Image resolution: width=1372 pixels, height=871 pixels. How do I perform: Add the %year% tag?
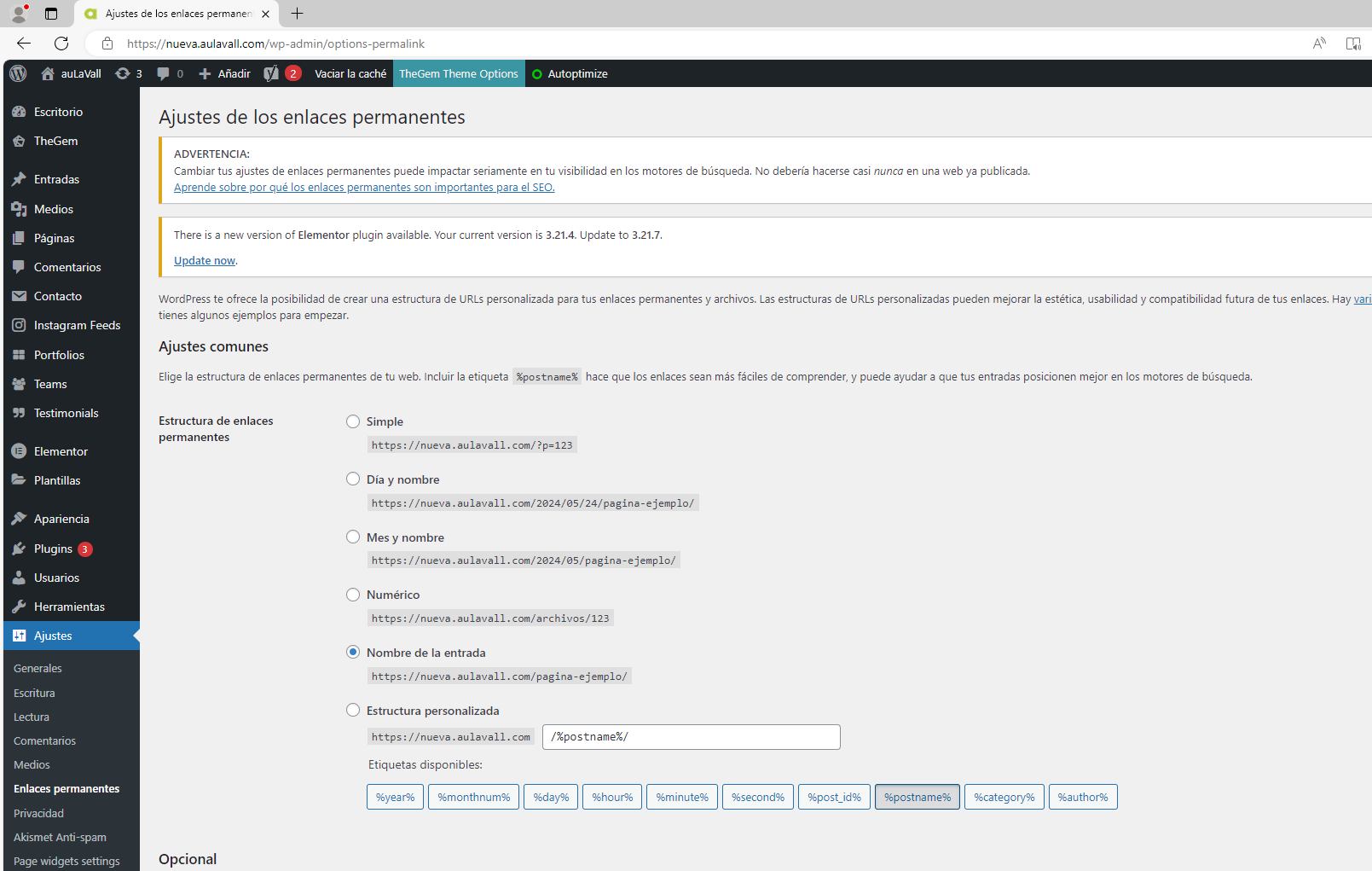tap(396, 797)
